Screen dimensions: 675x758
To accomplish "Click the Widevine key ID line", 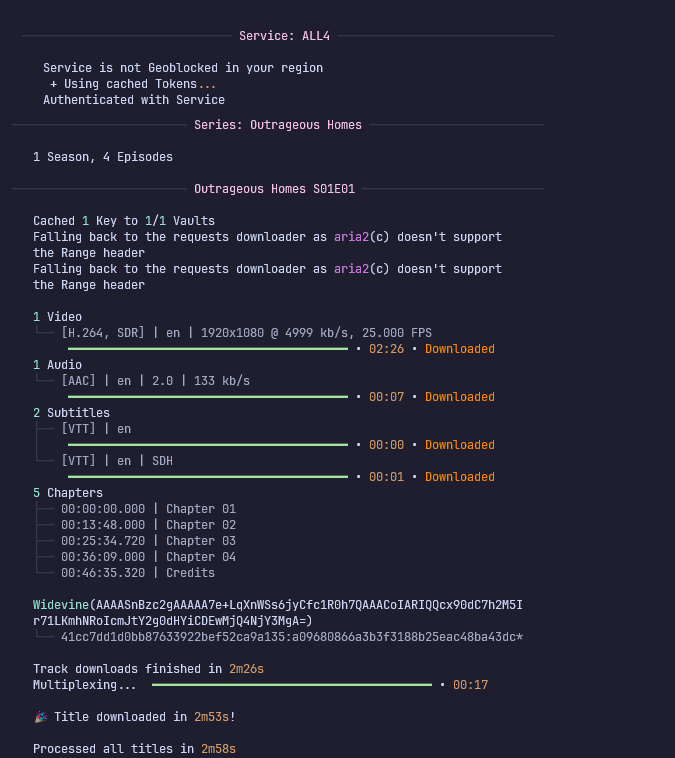I will click(x=292, y=637).
